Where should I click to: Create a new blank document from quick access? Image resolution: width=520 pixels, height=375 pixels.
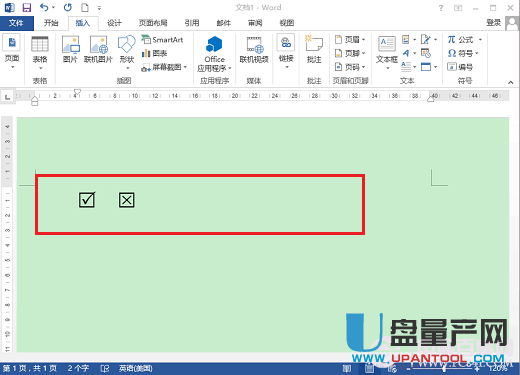tap(85, 7)
